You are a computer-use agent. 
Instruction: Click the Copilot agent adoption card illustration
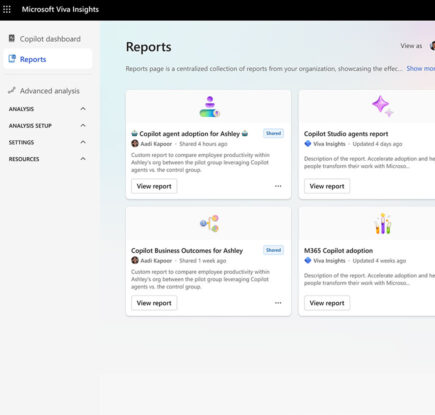pyautogui.click(x=209, y=107)
